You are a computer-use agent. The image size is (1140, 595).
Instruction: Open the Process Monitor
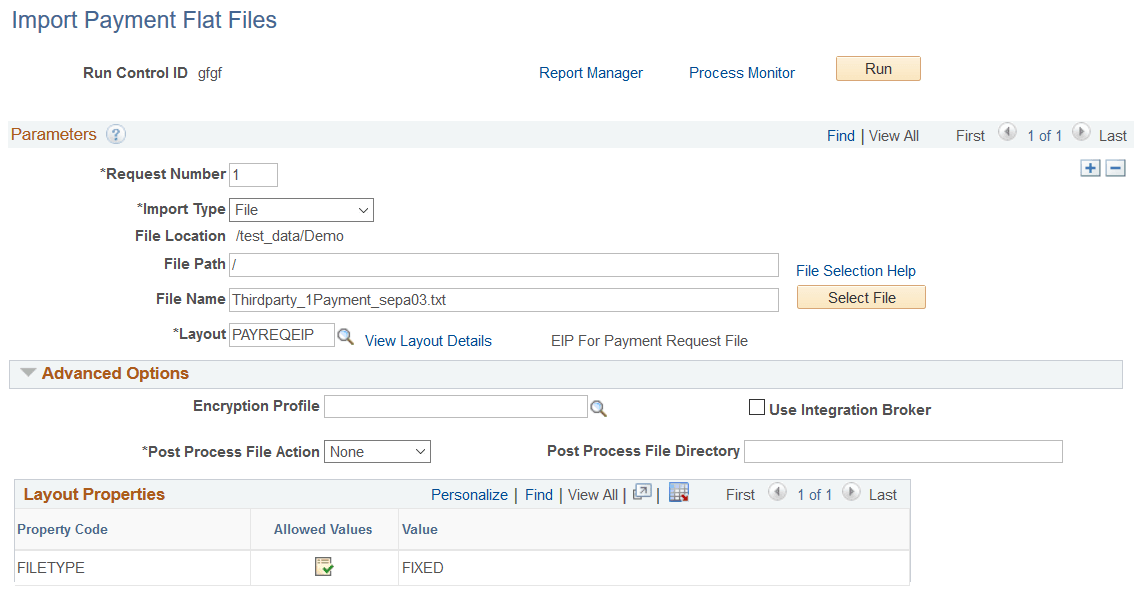click(741, 72)
